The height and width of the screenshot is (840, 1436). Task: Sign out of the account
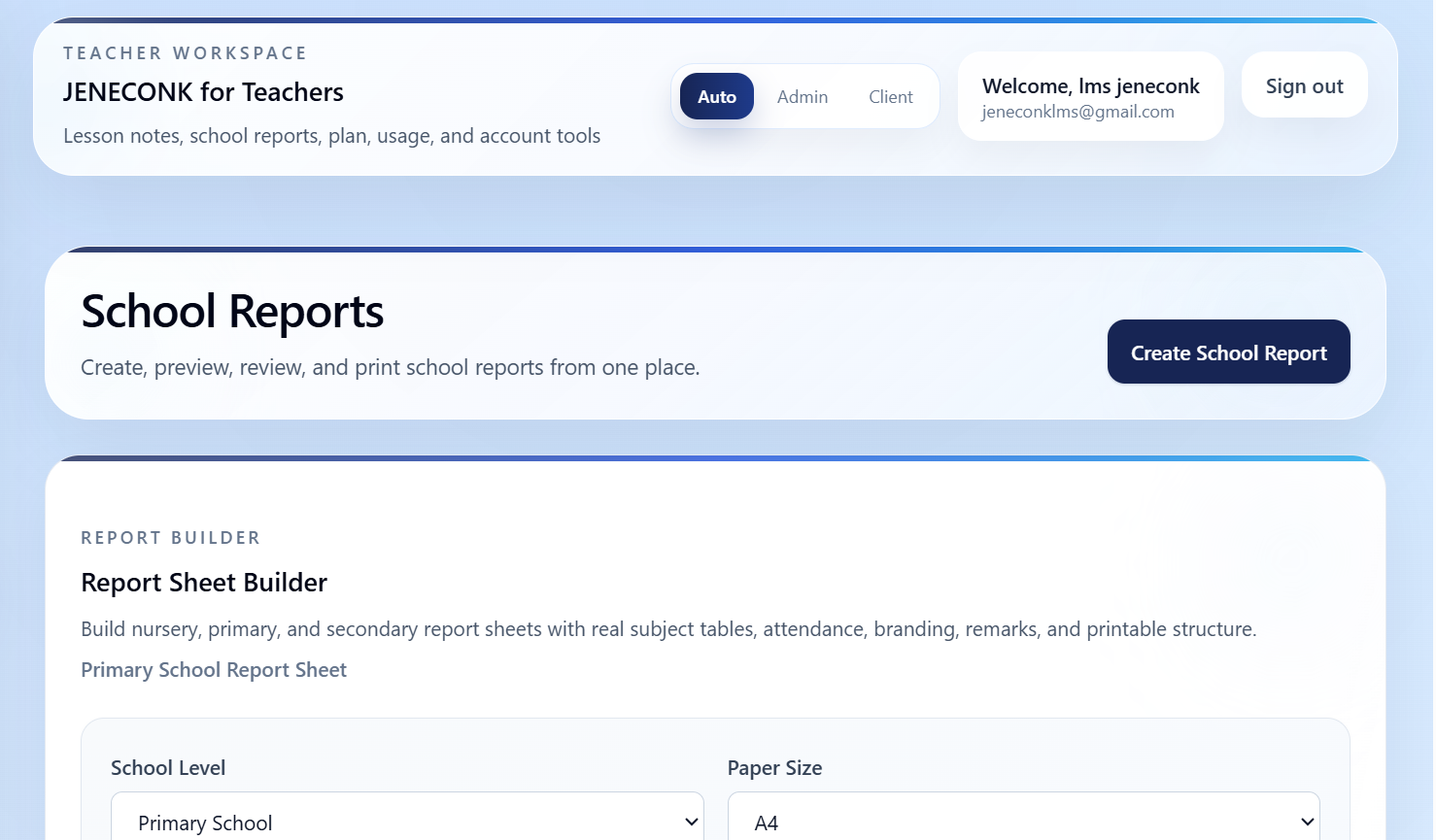(1305, 85)
